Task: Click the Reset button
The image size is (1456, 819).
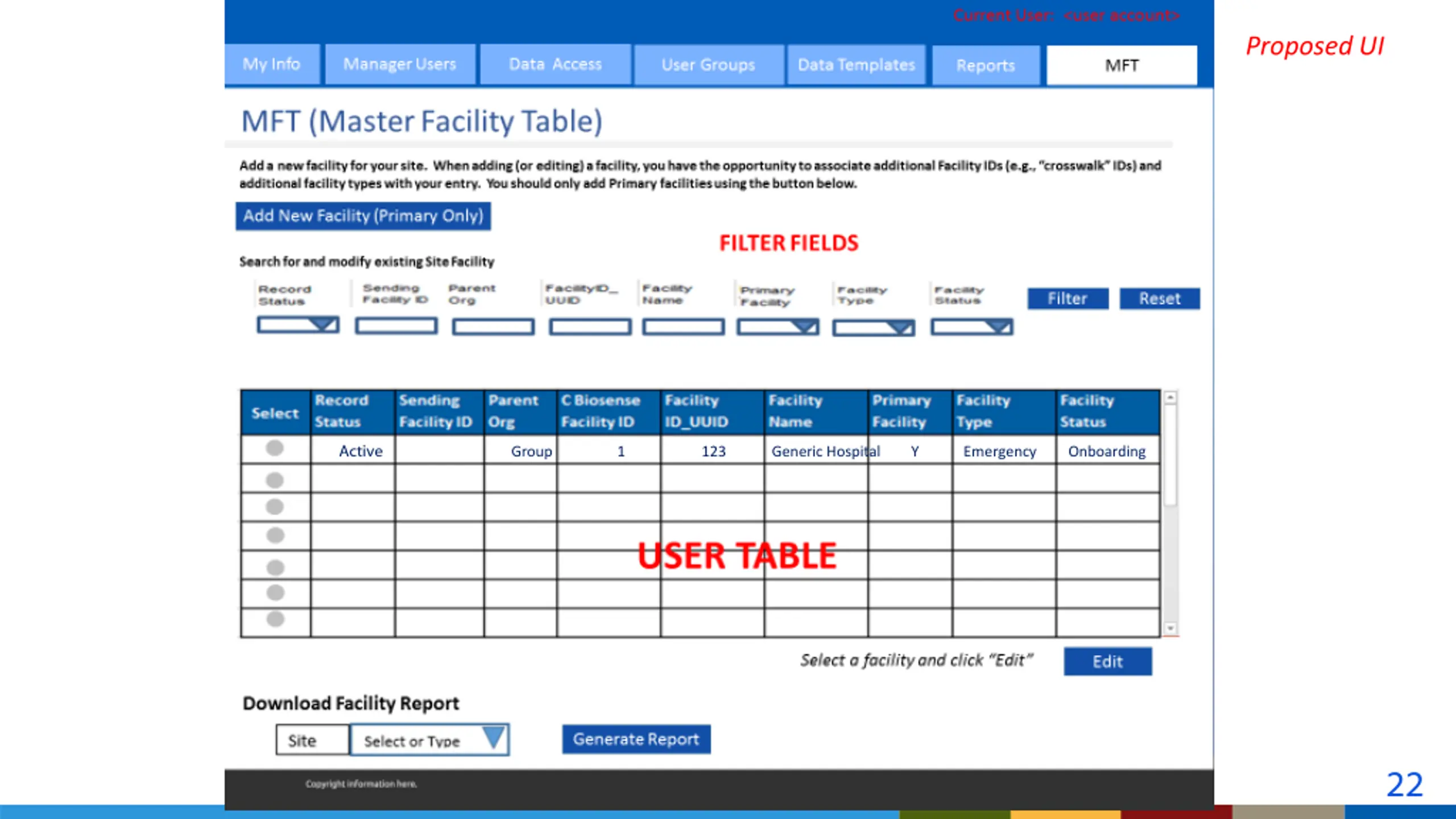Action: [x=1159, y=299]
